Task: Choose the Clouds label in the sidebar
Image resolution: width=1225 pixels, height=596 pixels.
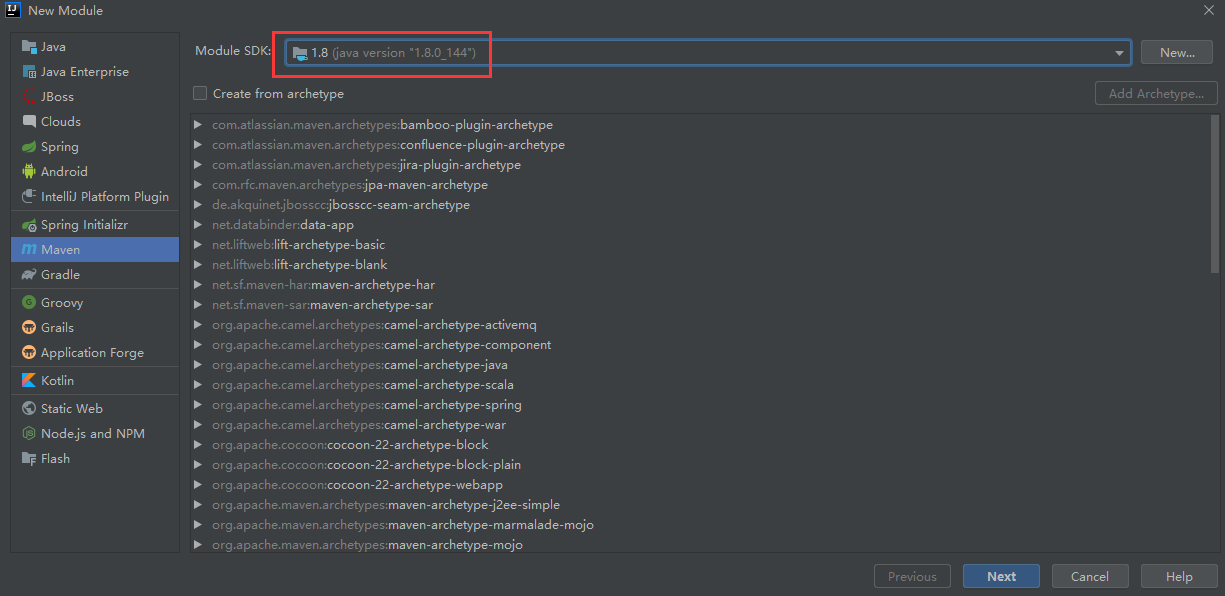Action: (x=61, y=122)
